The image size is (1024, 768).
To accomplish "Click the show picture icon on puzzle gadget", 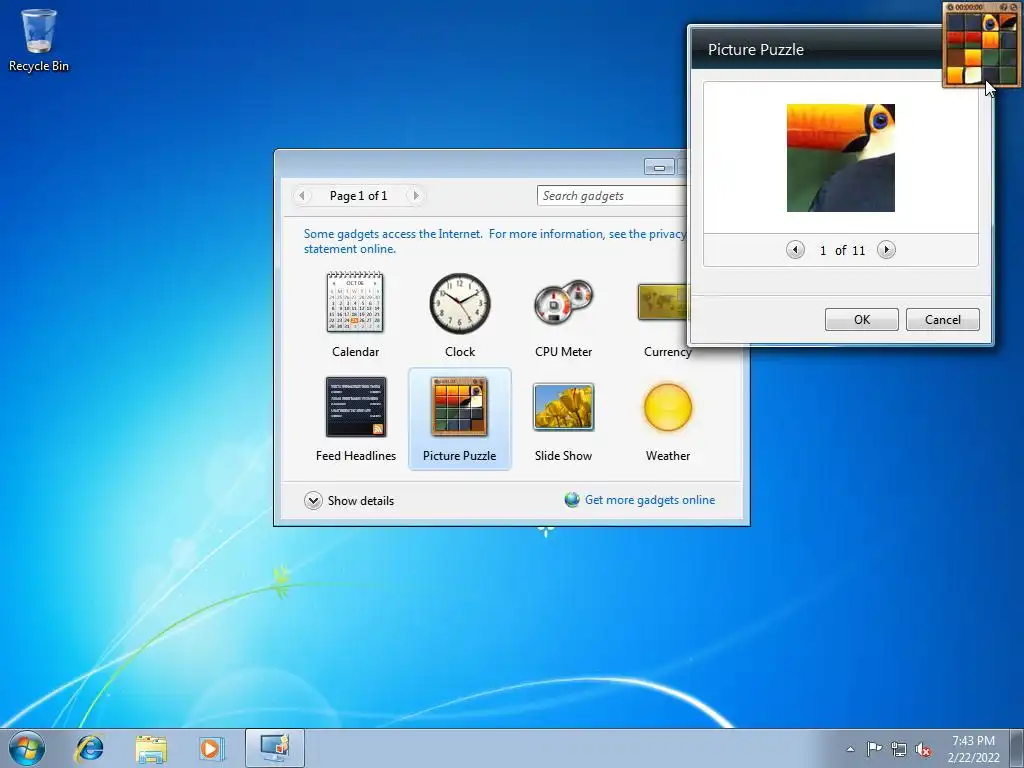I will (1003, 7).
